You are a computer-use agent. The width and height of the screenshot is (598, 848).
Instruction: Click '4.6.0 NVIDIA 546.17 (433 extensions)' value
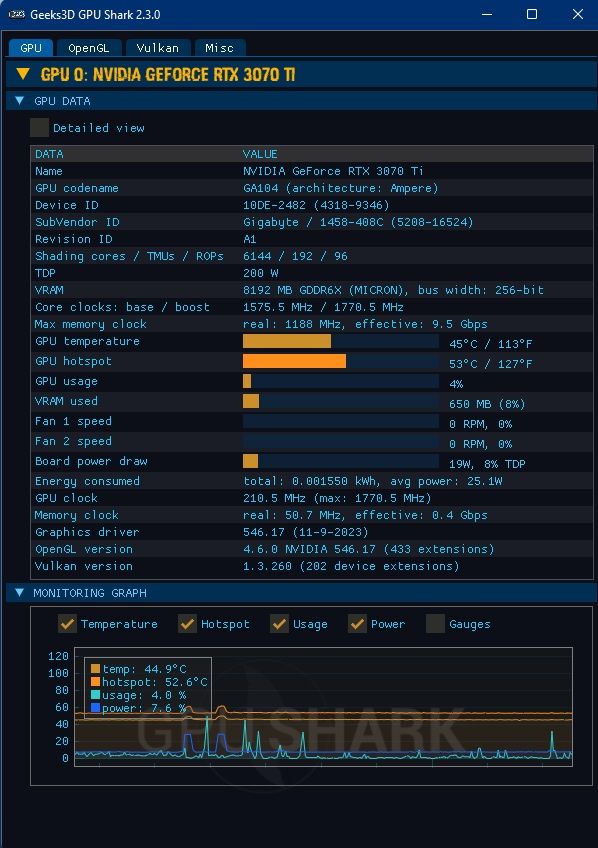tap(368, 549)
